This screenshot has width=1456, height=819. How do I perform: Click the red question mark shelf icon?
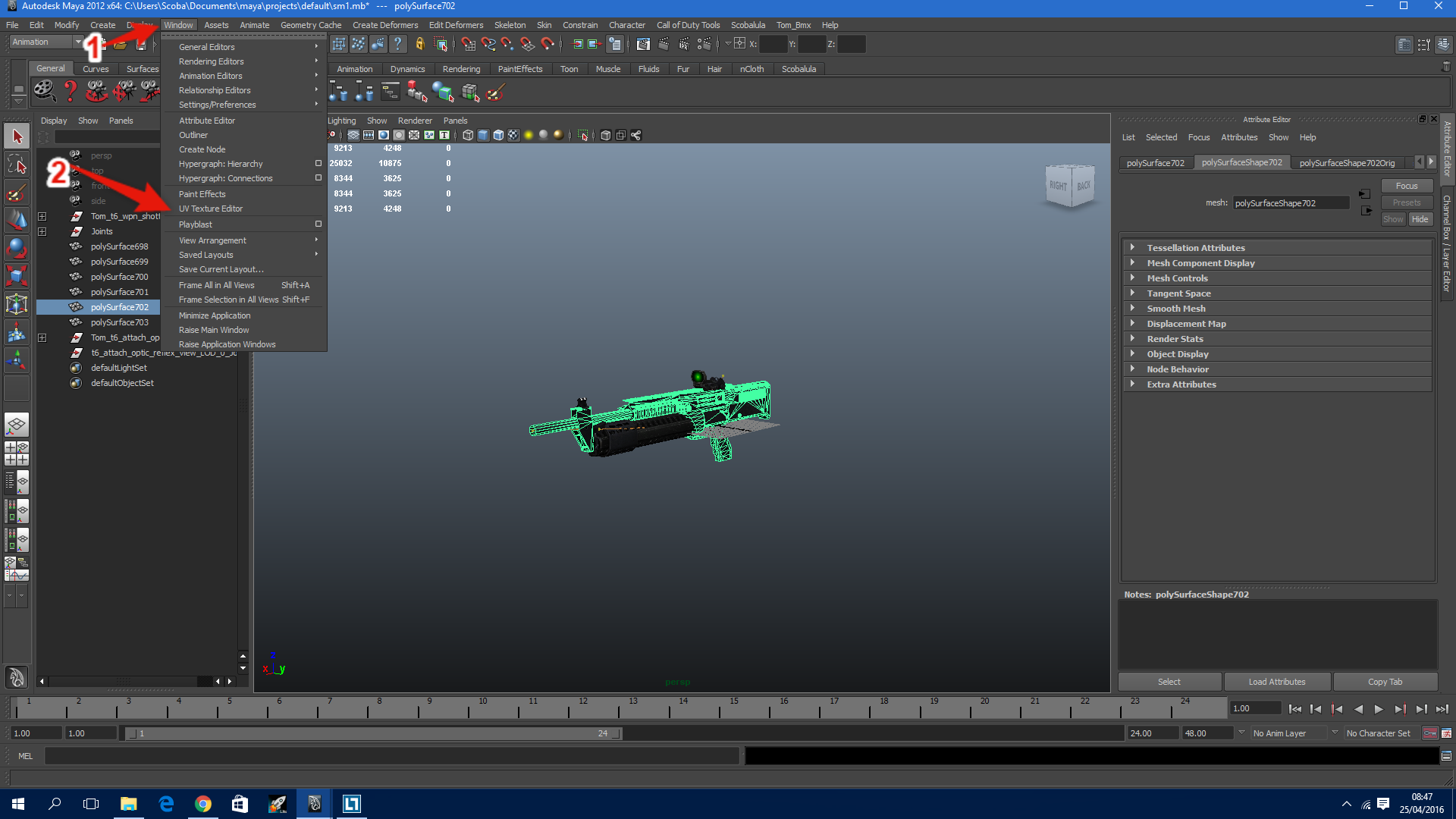pyautogui.click(x=71, y=92)
